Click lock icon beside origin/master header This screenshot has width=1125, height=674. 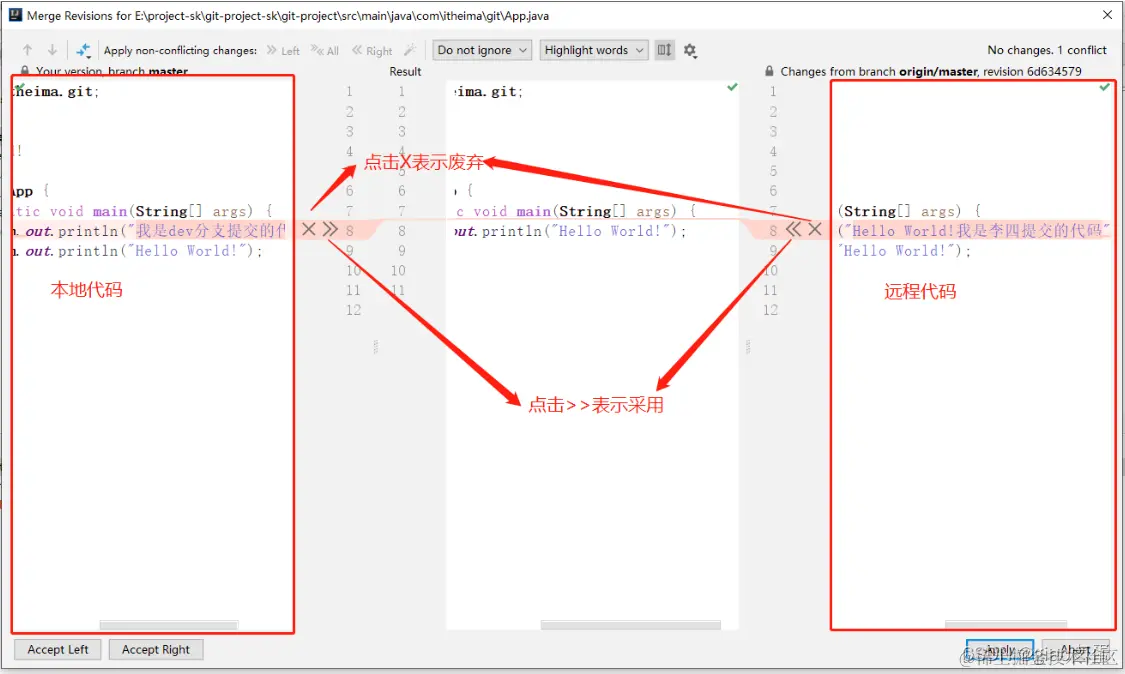[x=769, y=71]
